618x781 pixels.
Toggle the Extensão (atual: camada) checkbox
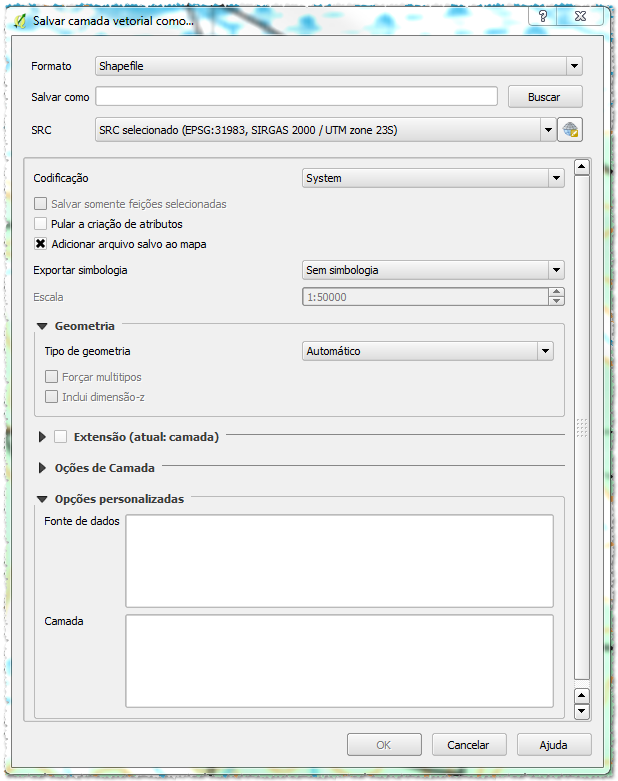point(61,437)
